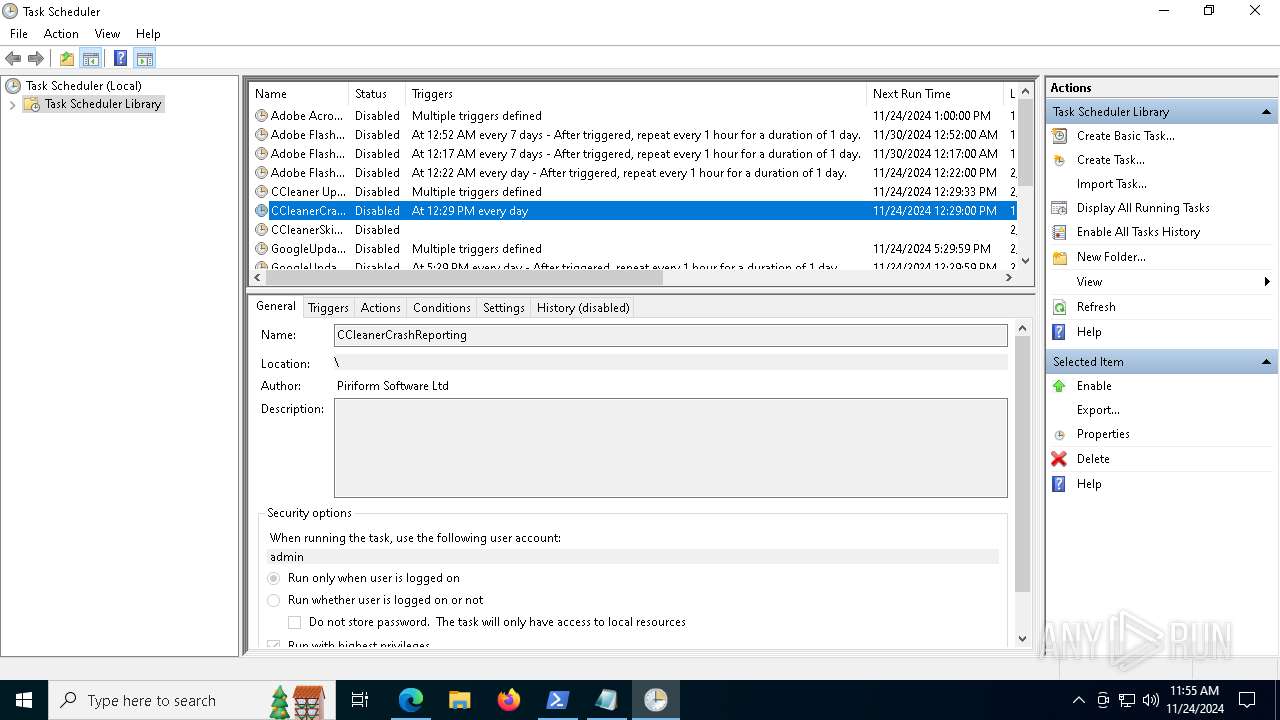
Task: Switch to the Settings tab
Action: (503, 308)
